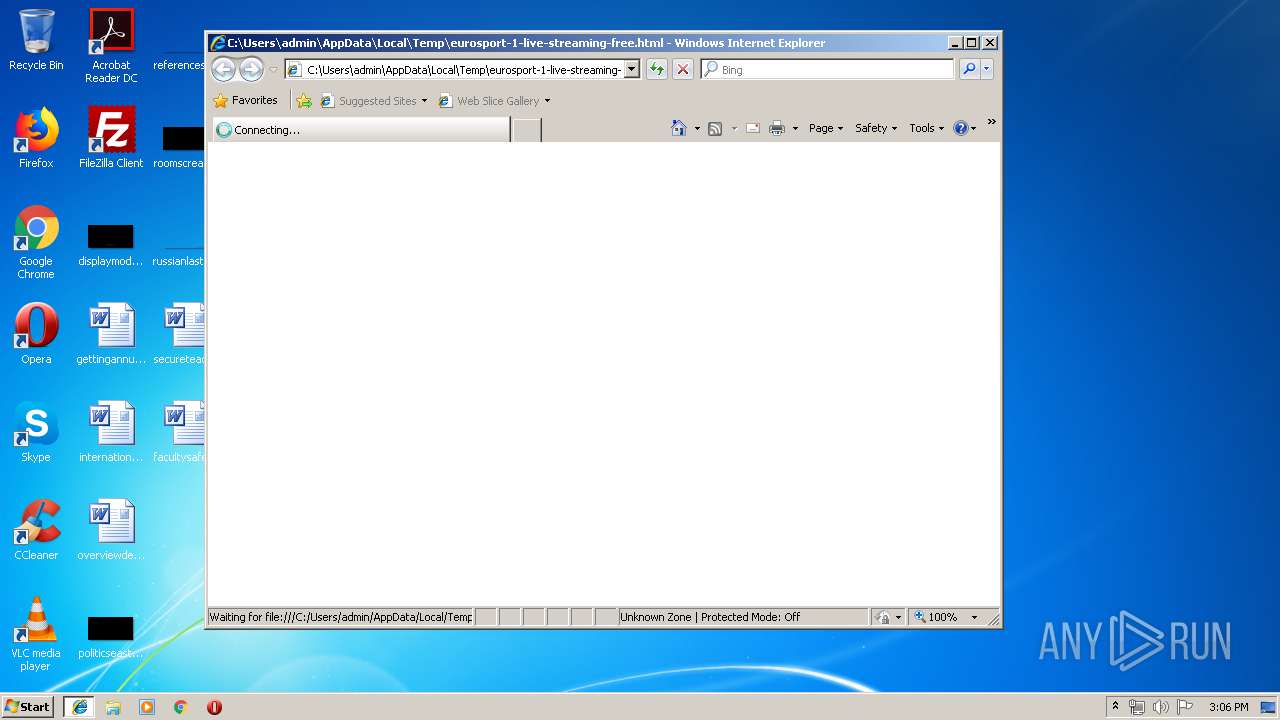Open the Windows Start menu
1280x720 pixels.
28,707
